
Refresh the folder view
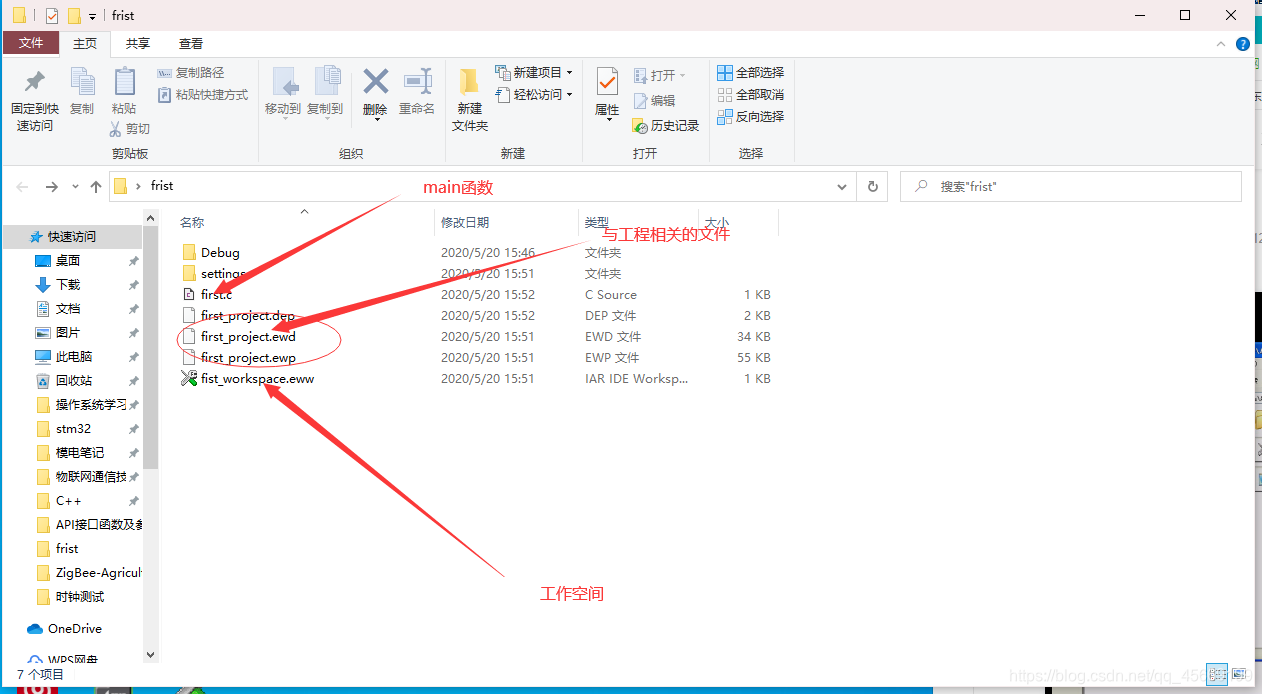click(873, 187)
